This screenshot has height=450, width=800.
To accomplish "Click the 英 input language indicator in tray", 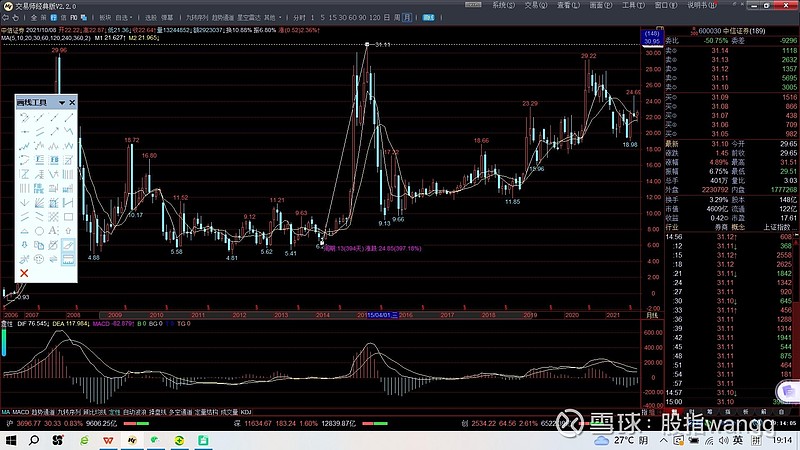I will 738,440.
